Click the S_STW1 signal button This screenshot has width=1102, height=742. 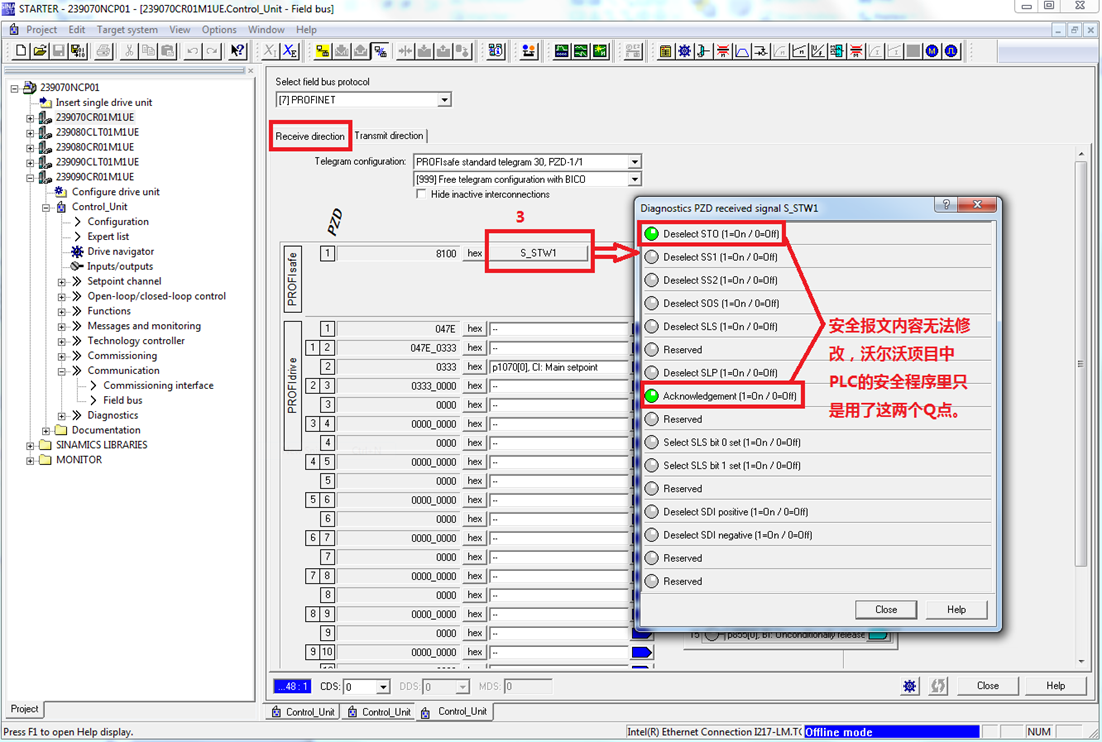coord(538,253)
